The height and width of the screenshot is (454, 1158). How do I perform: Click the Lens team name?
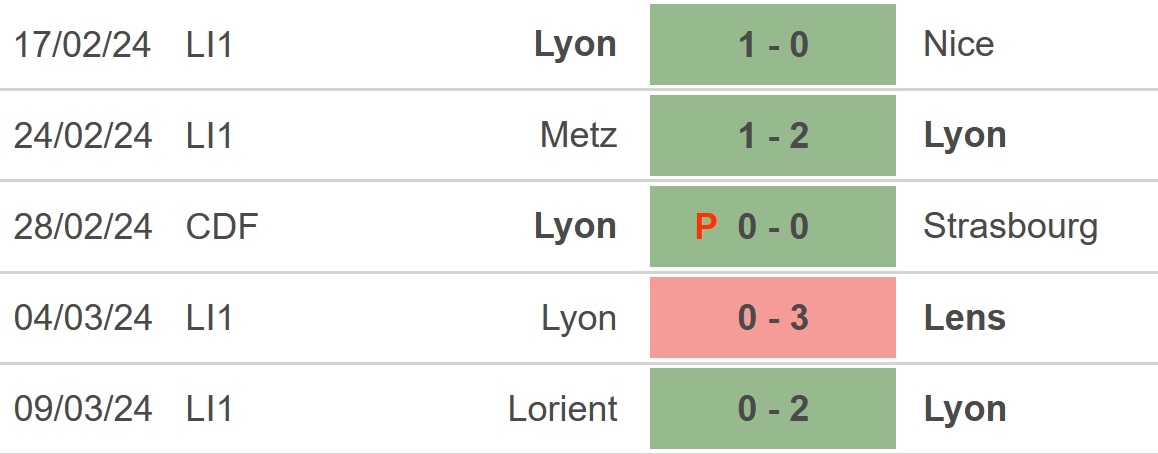click(x=965, y=317)
